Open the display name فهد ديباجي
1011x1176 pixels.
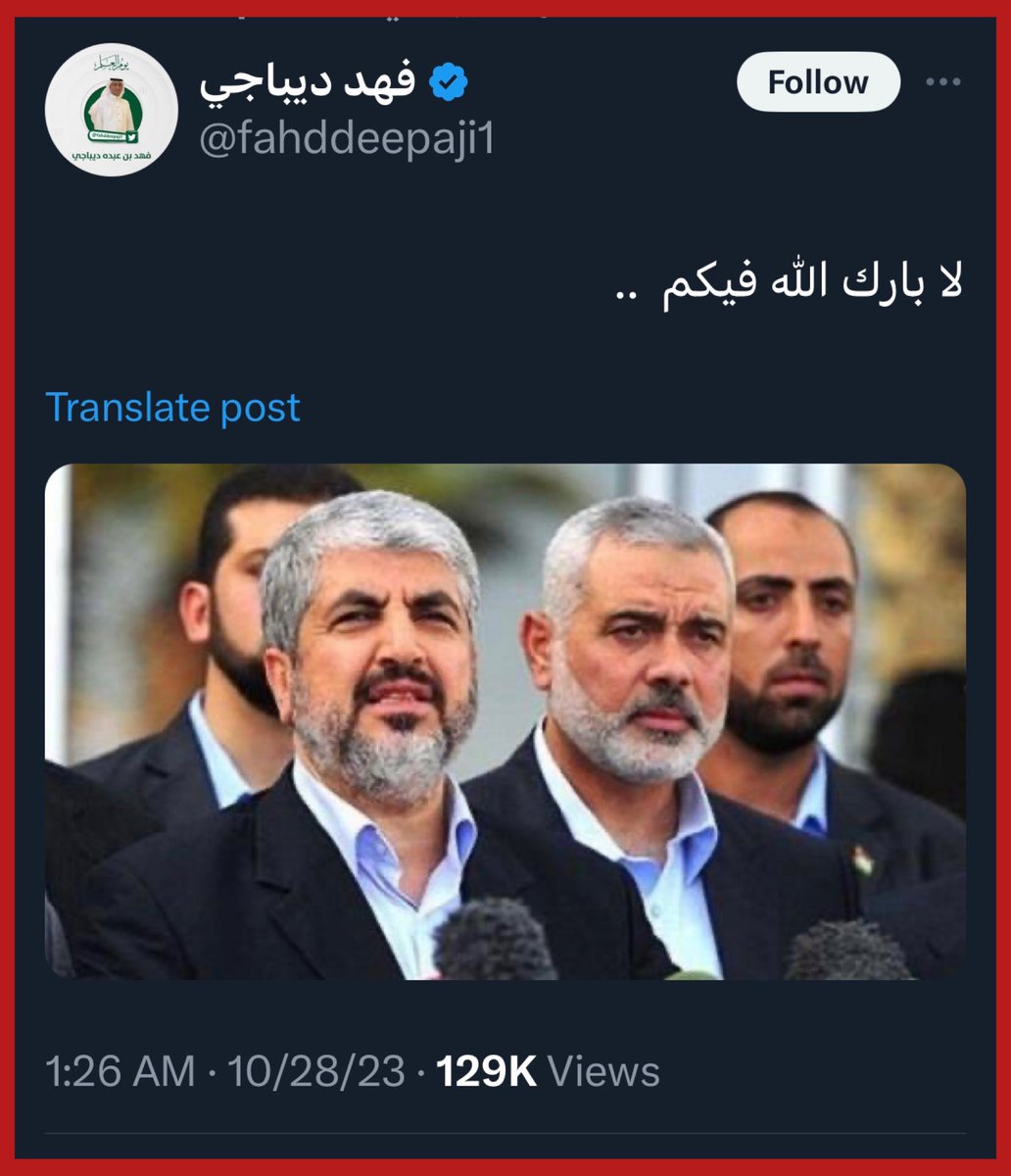pos(309,83)
